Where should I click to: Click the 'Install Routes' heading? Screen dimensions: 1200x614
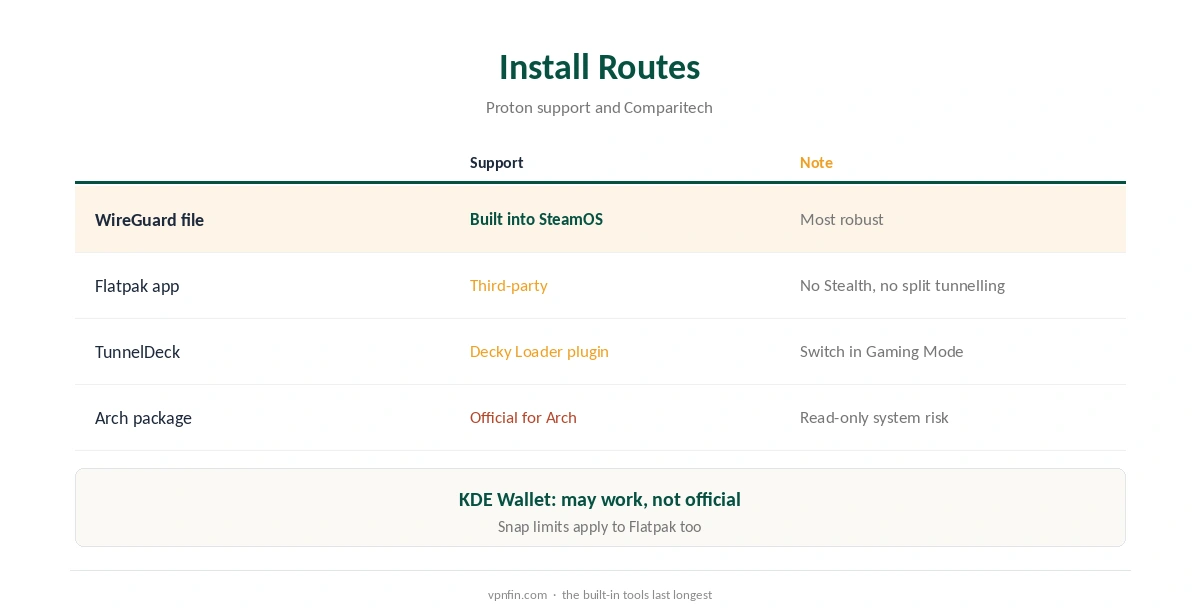[x=599, y=67]
